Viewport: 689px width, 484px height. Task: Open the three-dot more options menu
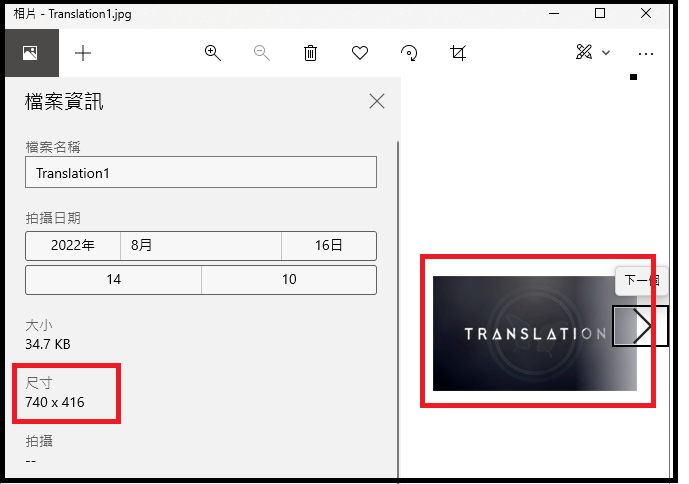[646, 53]
